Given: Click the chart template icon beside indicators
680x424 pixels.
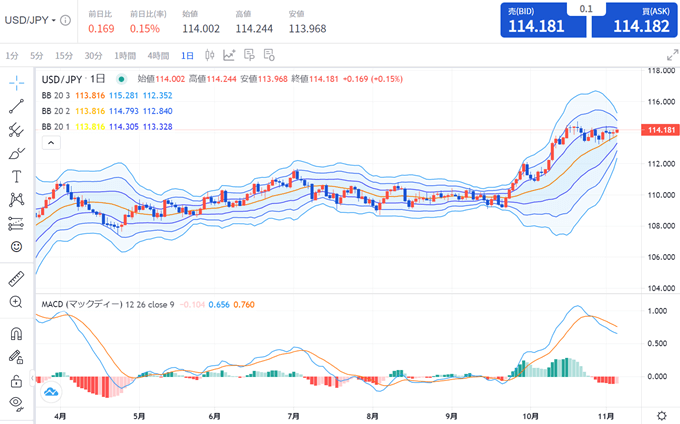Looking at the screenshot, I should (x=249, y=55).
